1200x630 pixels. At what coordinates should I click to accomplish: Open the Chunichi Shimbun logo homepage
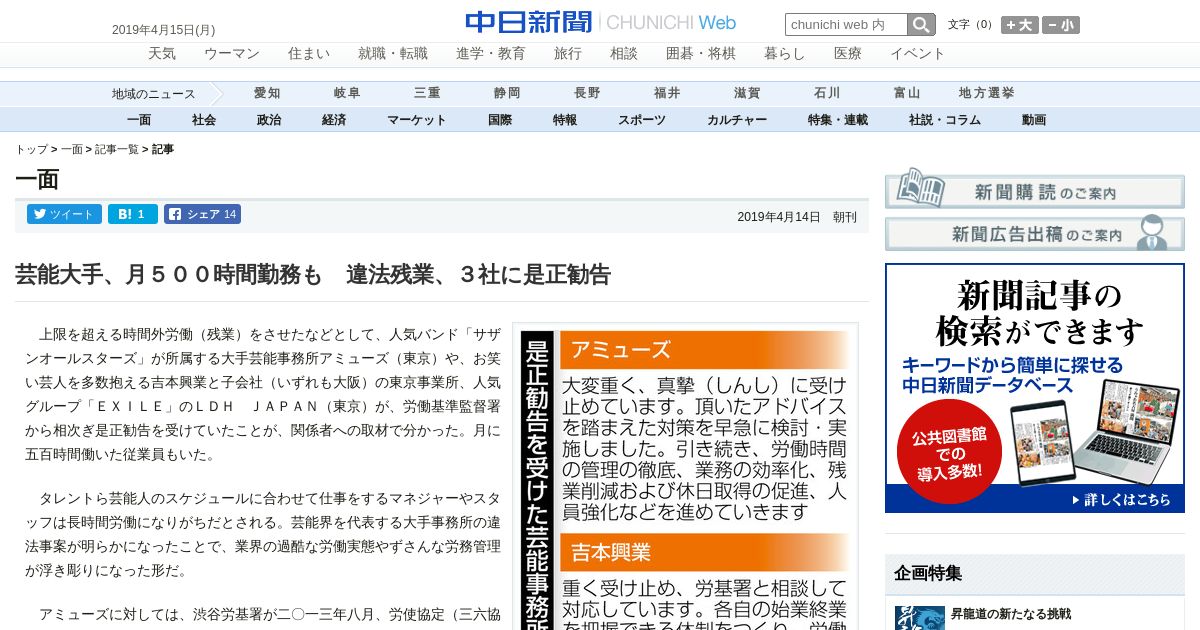click(x=600, y=23)
